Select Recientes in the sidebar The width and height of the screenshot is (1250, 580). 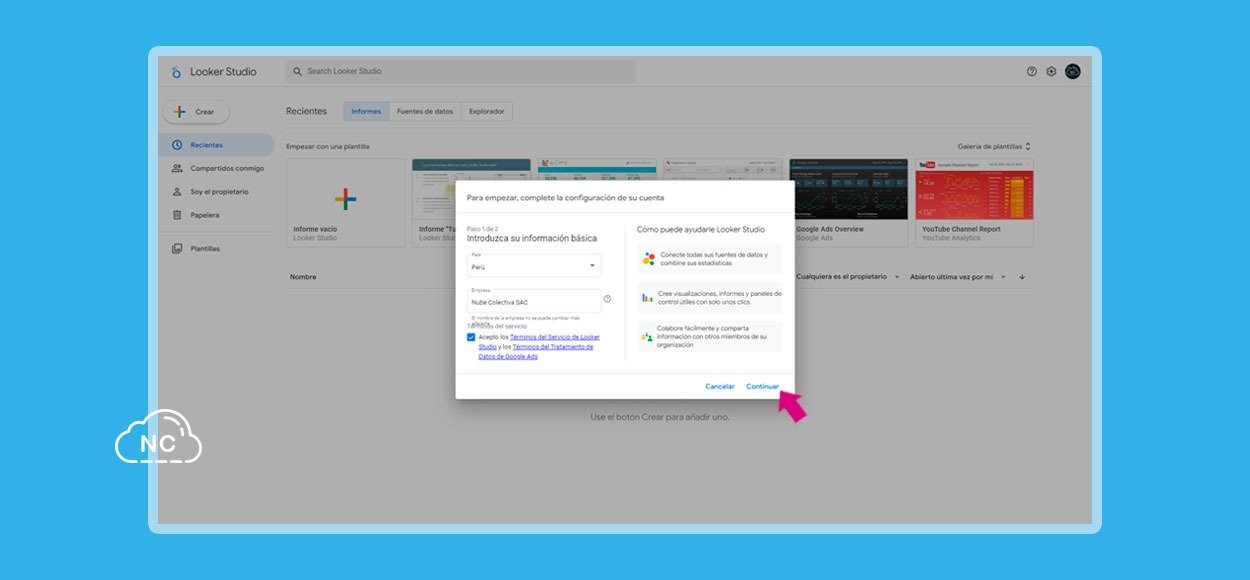click(x=217, y=145)
